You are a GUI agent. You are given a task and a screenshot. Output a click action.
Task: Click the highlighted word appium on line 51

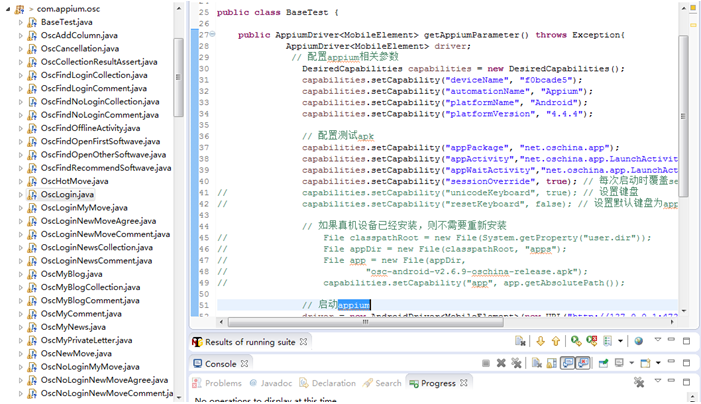[x=354, y=305]
